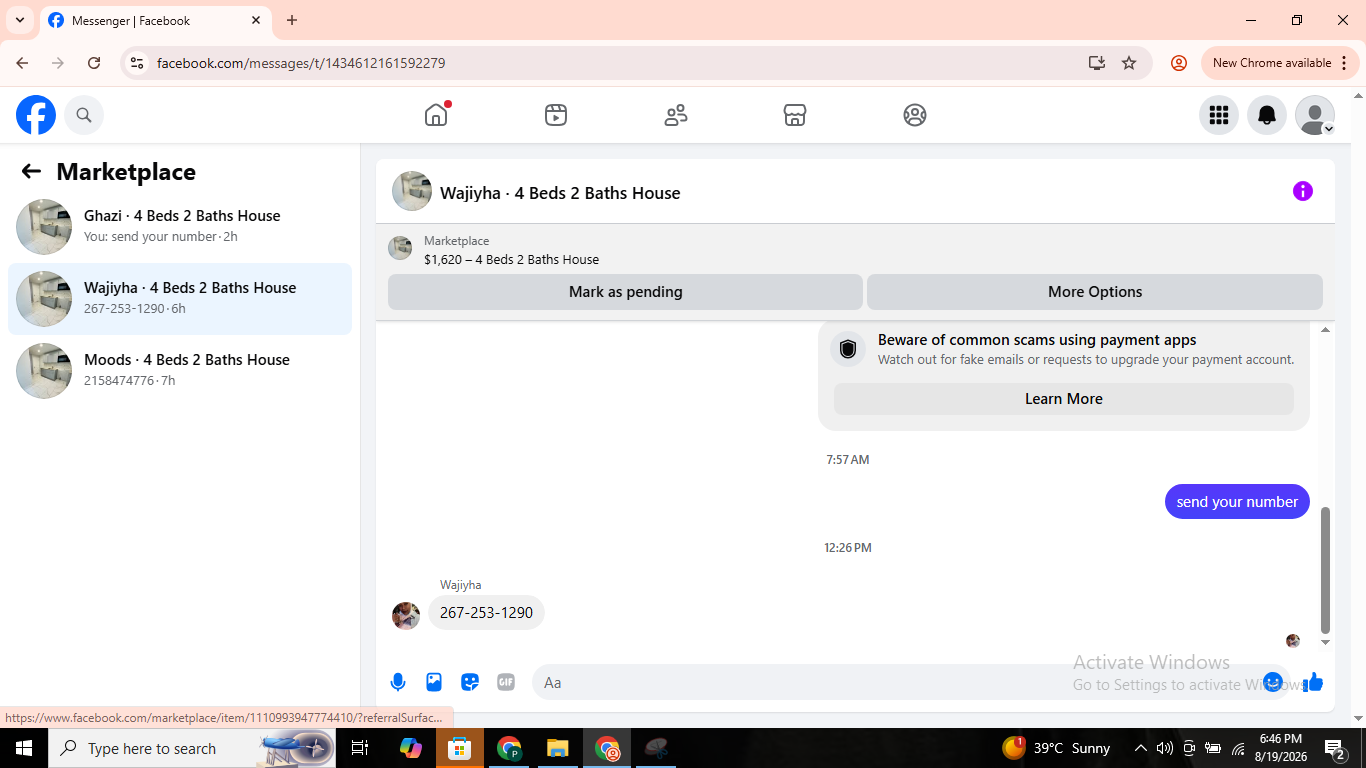Open the Ghazi conversation
The height and width of the screenshot is (768, 1366).
(180, 227)
